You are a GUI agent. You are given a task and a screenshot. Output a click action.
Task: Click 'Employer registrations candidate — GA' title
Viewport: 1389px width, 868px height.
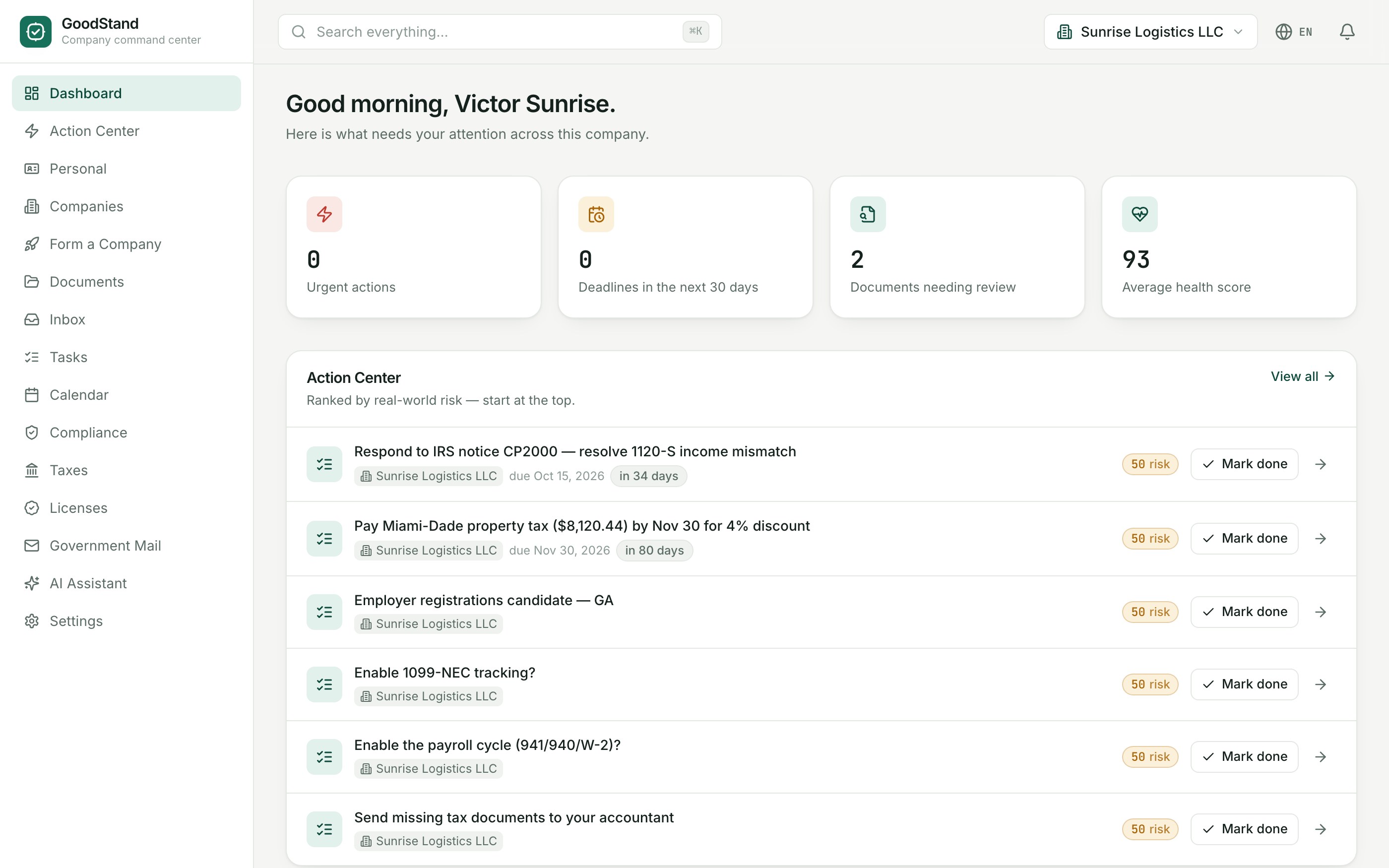point(484,601)
